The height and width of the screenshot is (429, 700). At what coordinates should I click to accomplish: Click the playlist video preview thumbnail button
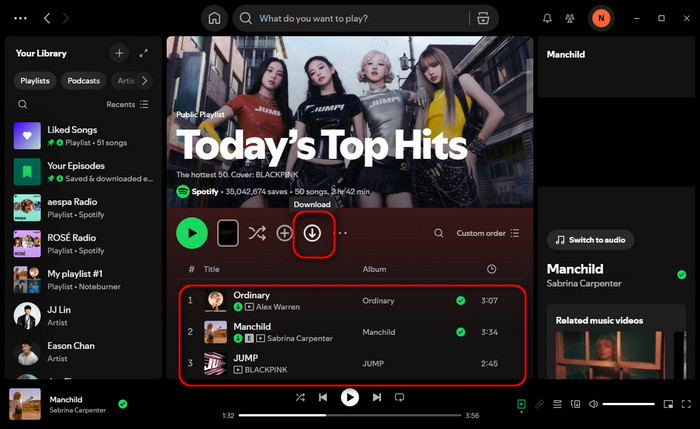pyautogui.click(x=228, y=233)
